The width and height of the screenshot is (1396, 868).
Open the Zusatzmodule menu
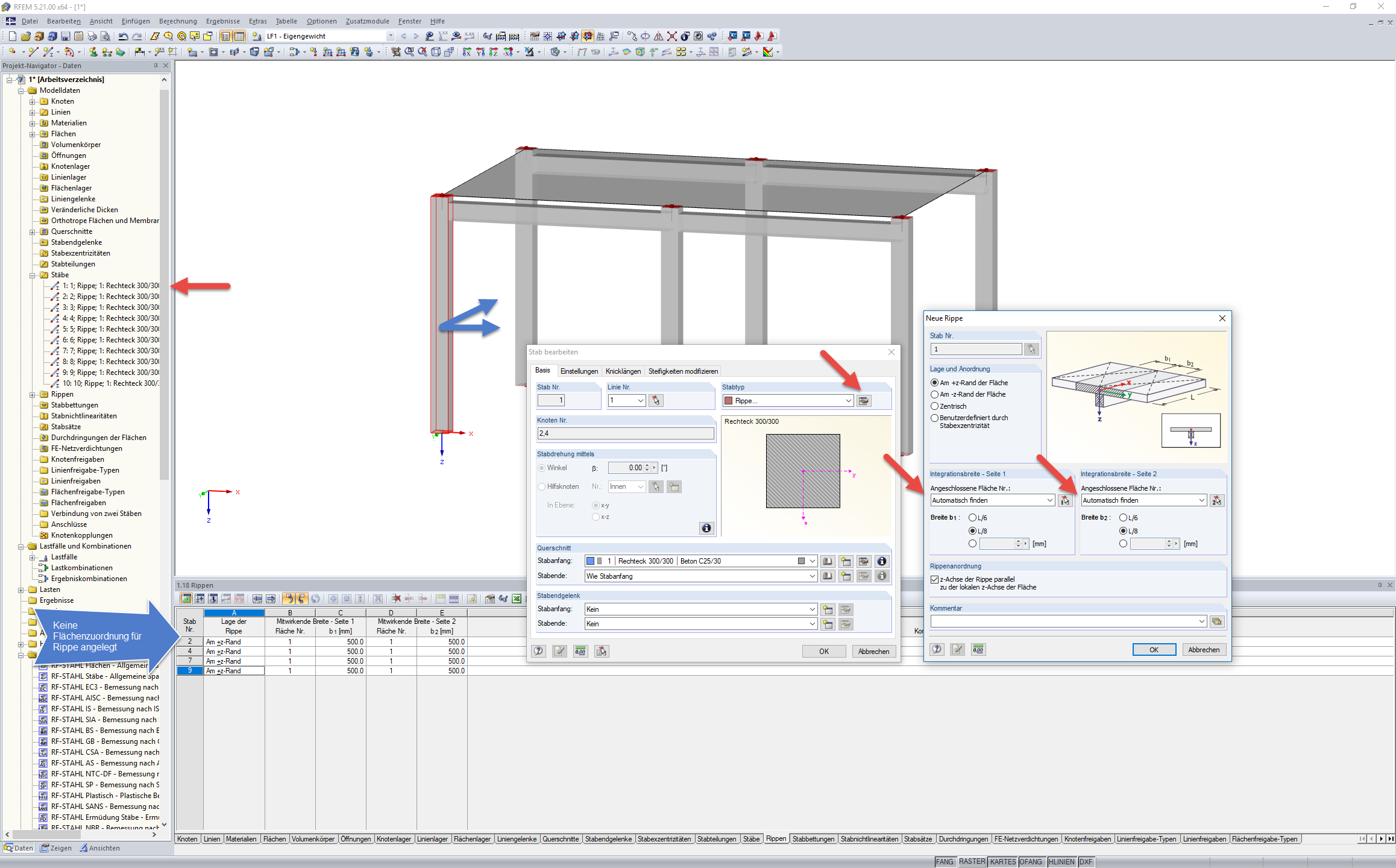367,21
